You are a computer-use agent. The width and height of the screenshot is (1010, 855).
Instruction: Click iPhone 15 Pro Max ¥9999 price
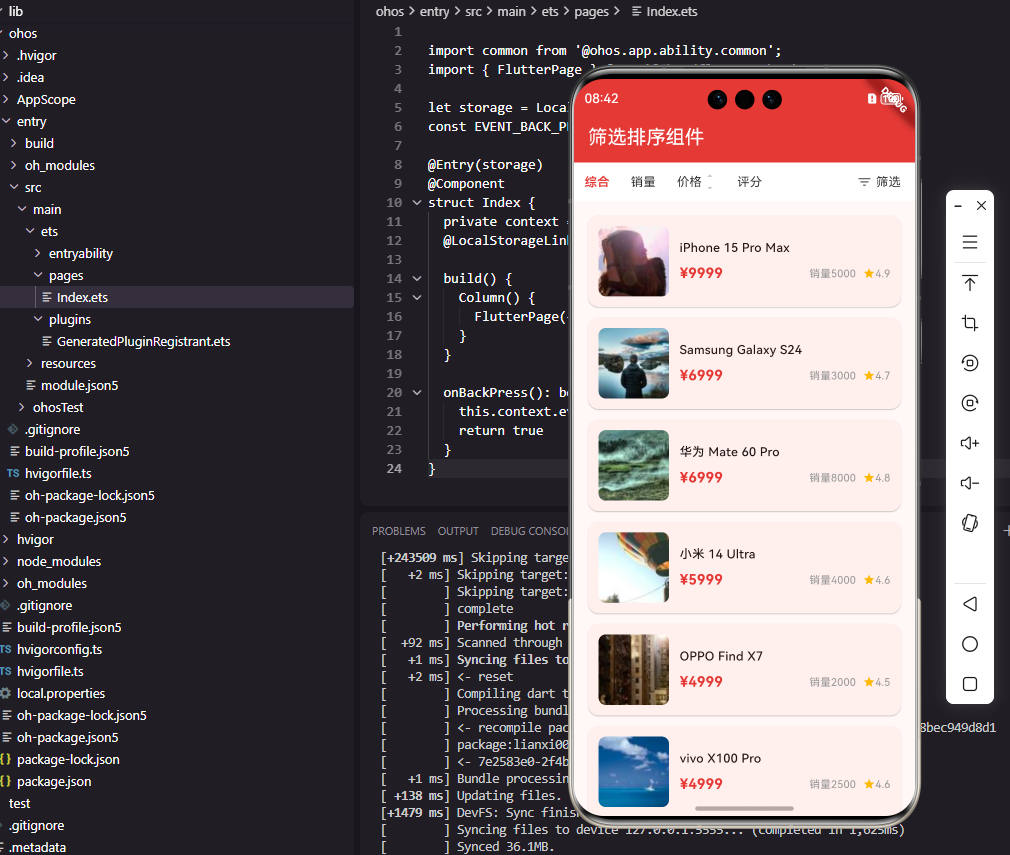coord(701,273)
